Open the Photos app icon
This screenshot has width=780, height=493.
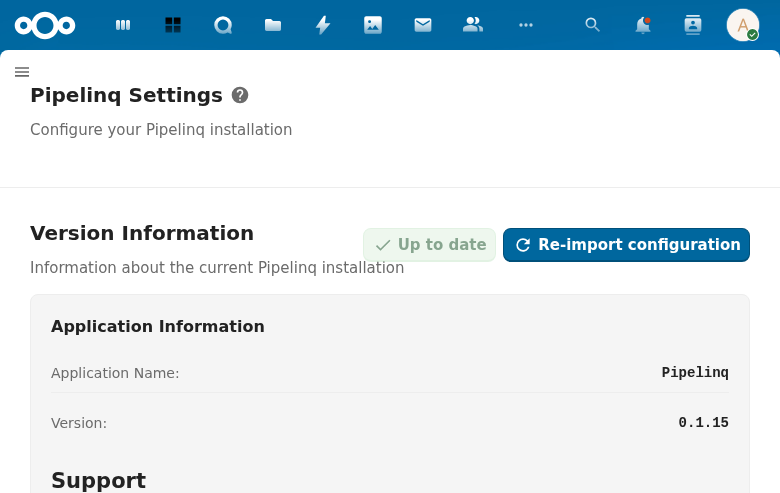373,25
